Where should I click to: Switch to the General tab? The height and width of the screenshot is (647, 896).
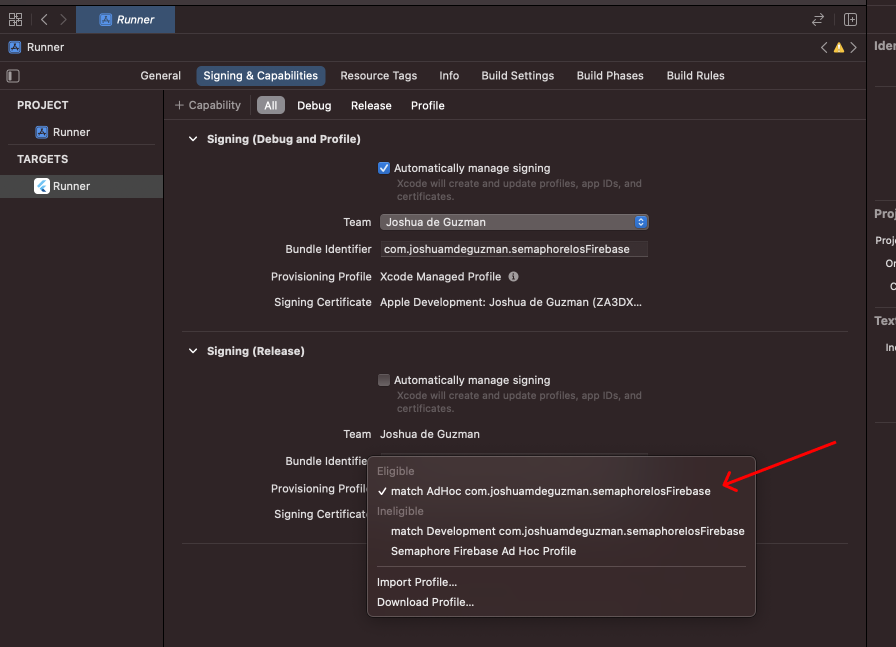[x=161, y=75]
